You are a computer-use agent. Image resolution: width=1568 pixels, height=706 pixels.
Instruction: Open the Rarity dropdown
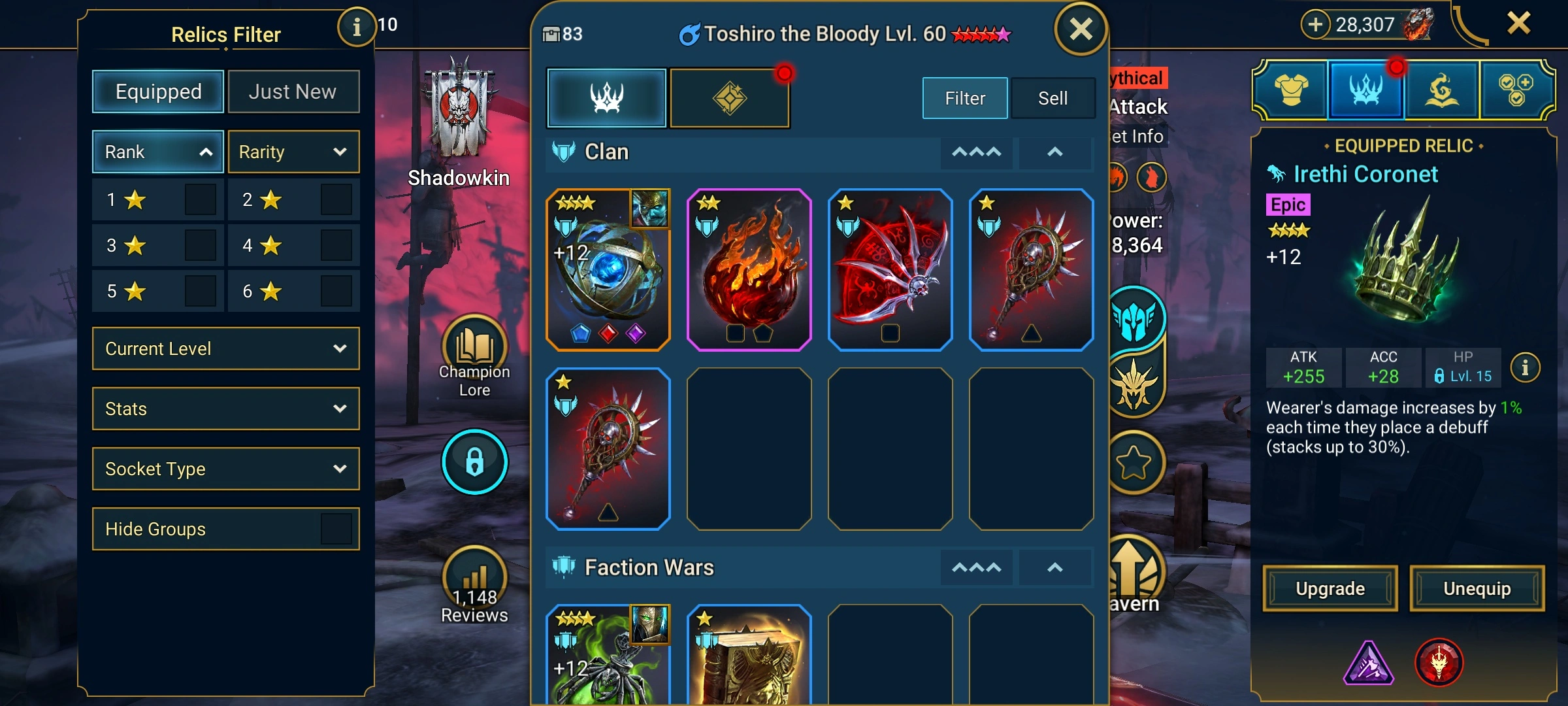tap(293, 152)
